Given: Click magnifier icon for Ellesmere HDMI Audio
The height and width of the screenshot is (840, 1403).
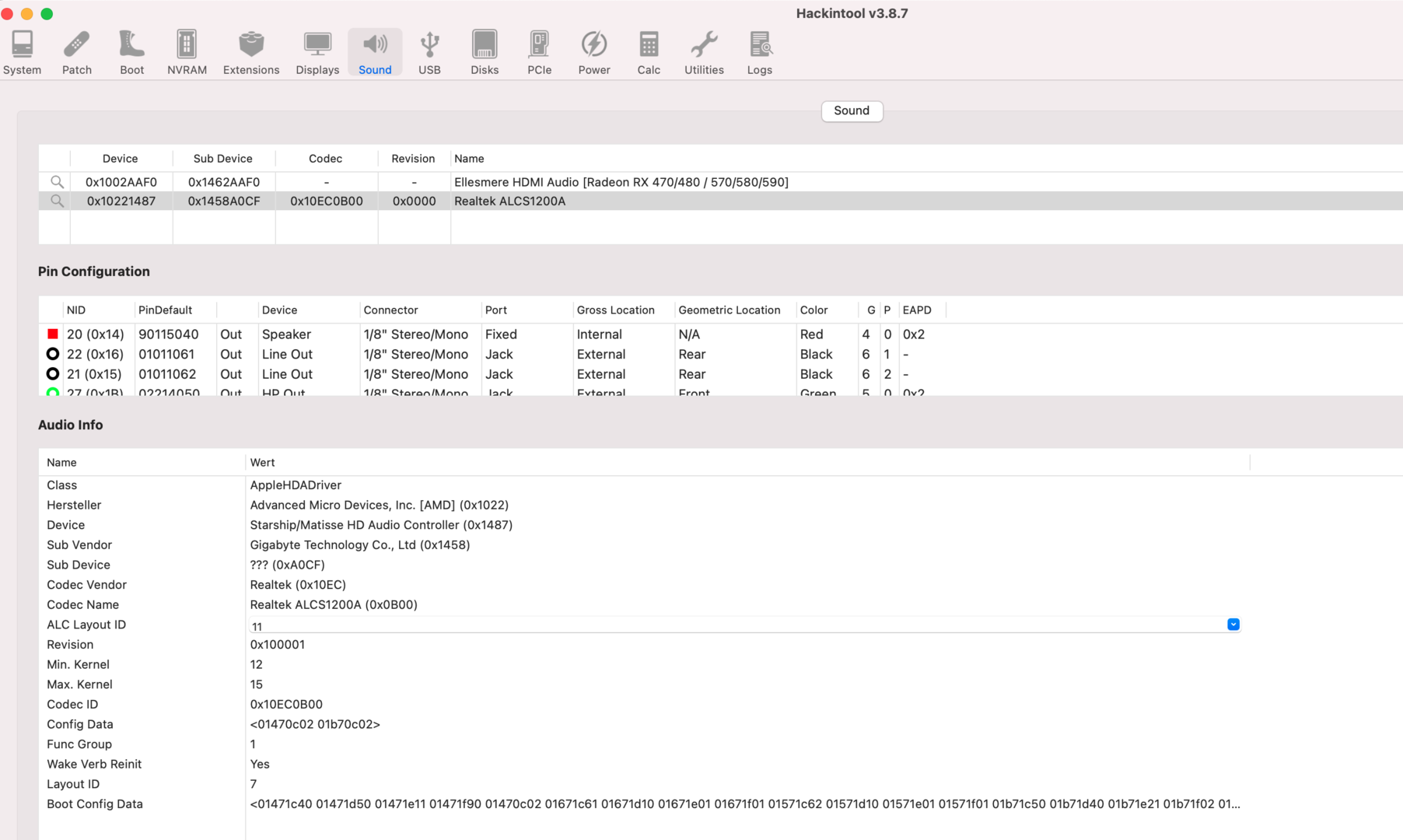Looking at the screenshot, I should click(x=57, y=182).
